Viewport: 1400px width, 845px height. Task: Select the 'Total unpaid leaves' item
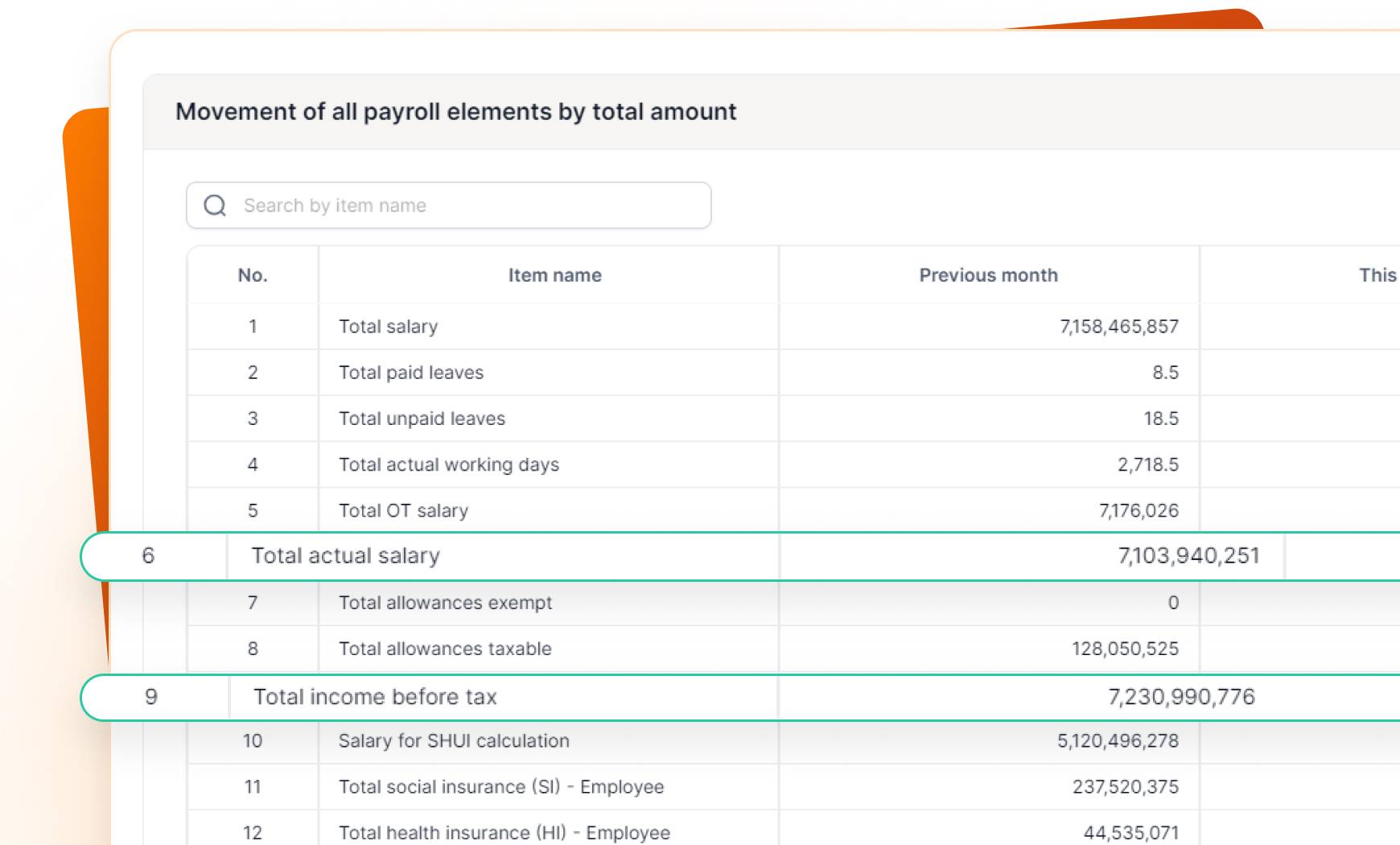point(422,418)
